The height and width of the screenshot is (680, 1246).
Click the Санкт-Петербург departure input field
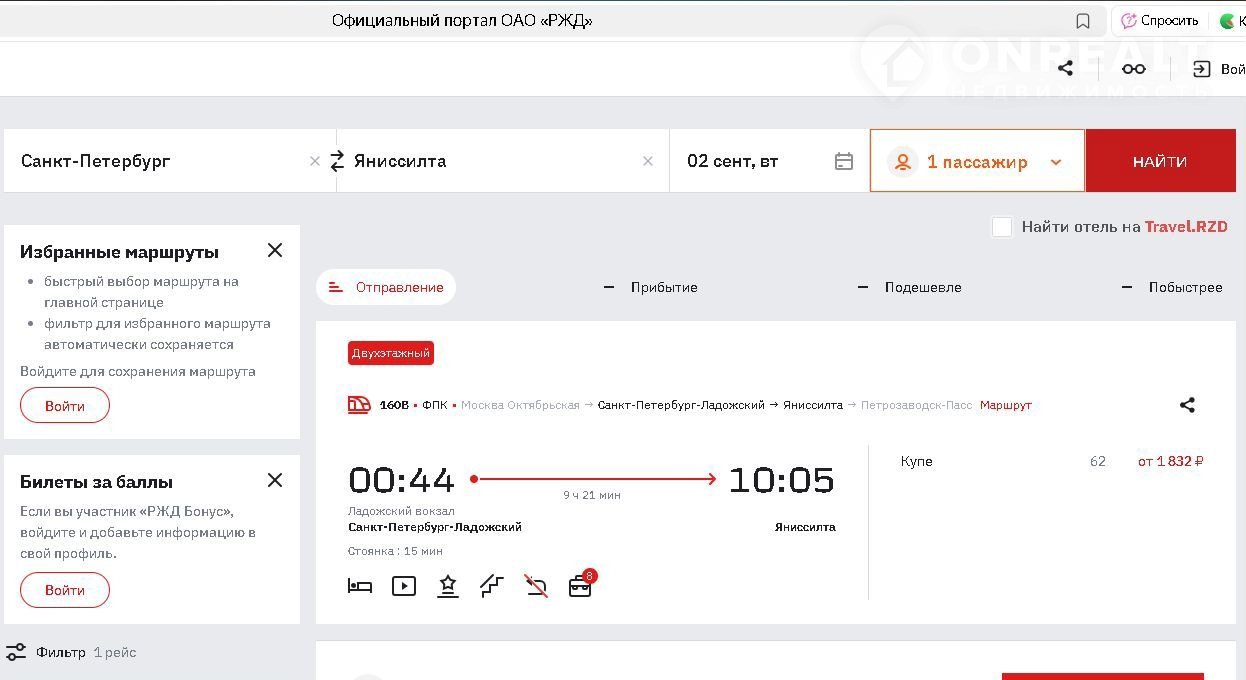coord(160,161)
